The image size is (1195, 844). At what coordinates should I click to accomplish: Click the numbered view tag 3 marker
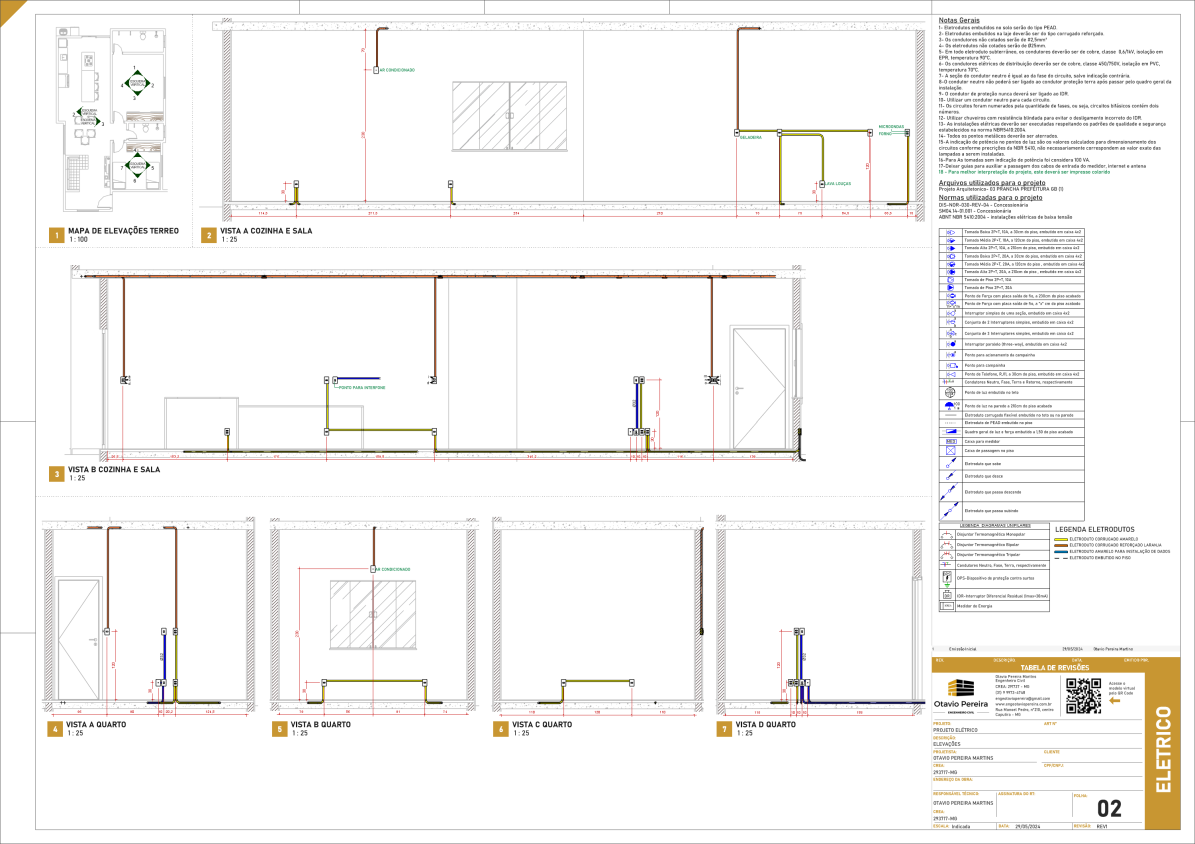tap(58, 474)
